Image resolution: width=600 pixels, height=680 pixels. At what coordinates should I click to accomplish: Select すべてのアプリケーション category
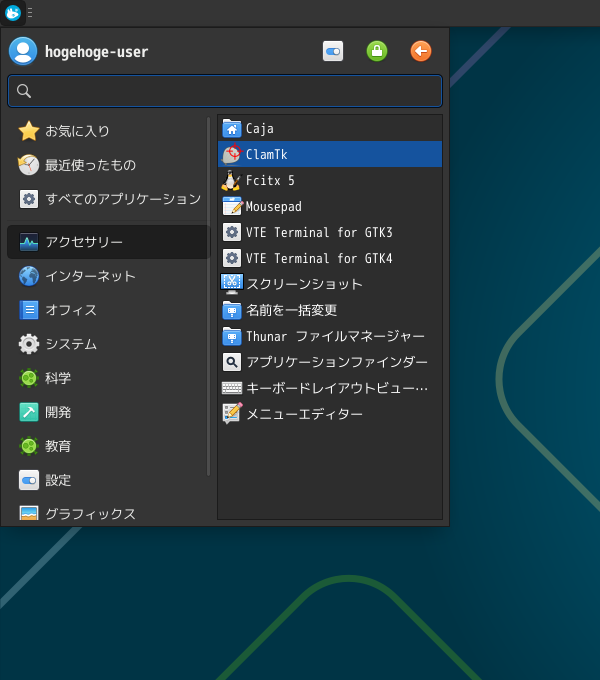[x=109, y=199]
